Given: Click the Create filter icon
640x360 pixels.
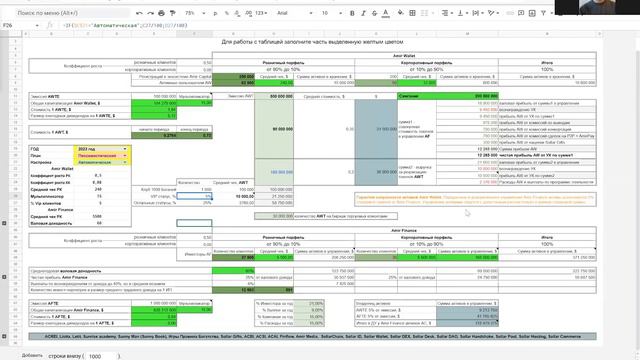Looking at the screenshot, I should [x=543, y=13].
